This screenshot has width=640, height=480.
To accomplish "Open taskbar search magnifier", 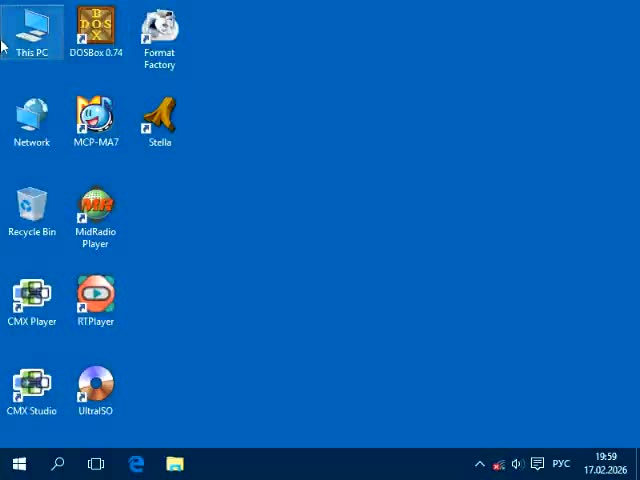I will click(x=58, y=464).
